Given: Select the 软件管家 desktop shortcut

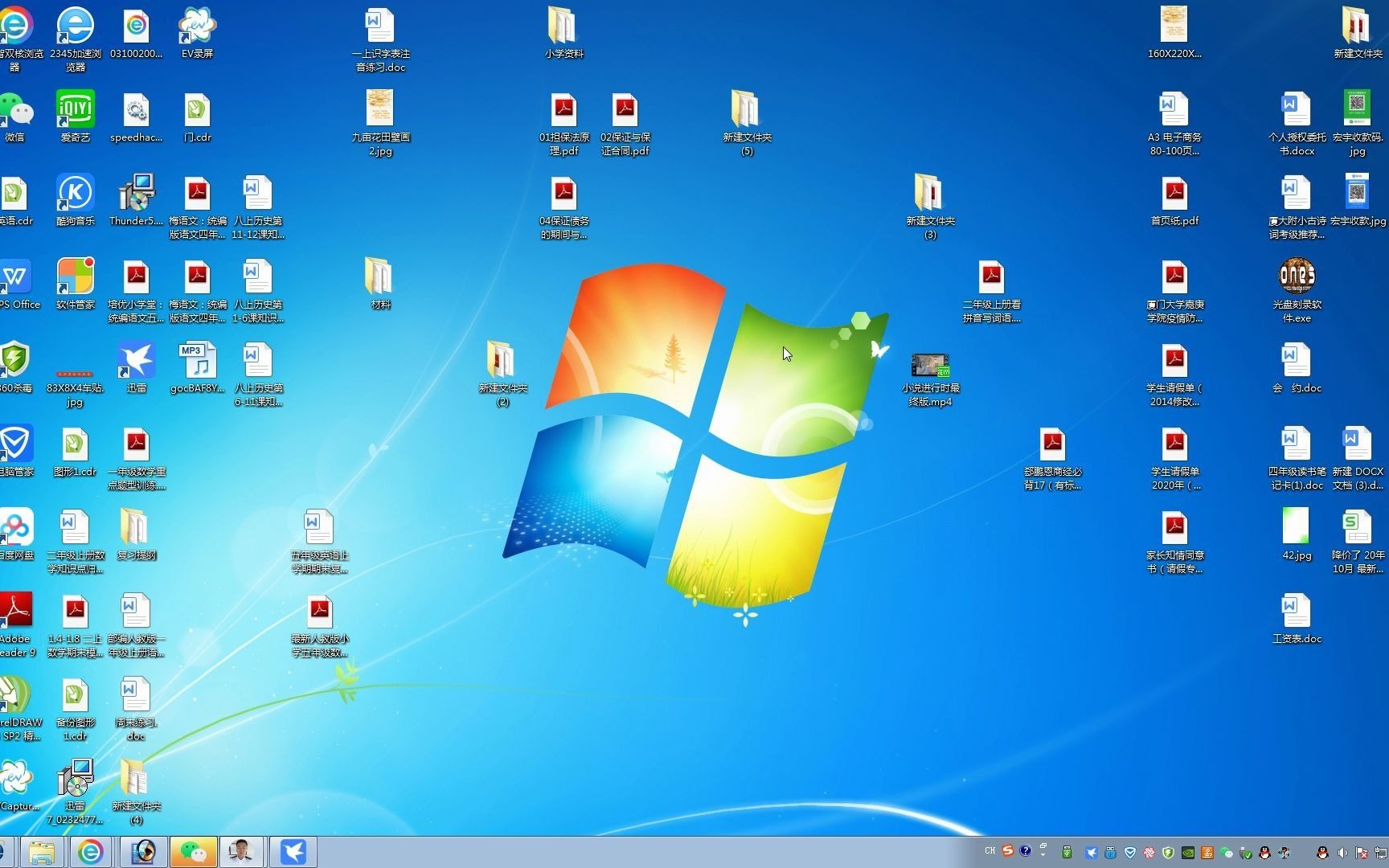Looking at the screenshot, I should [75, 284].
